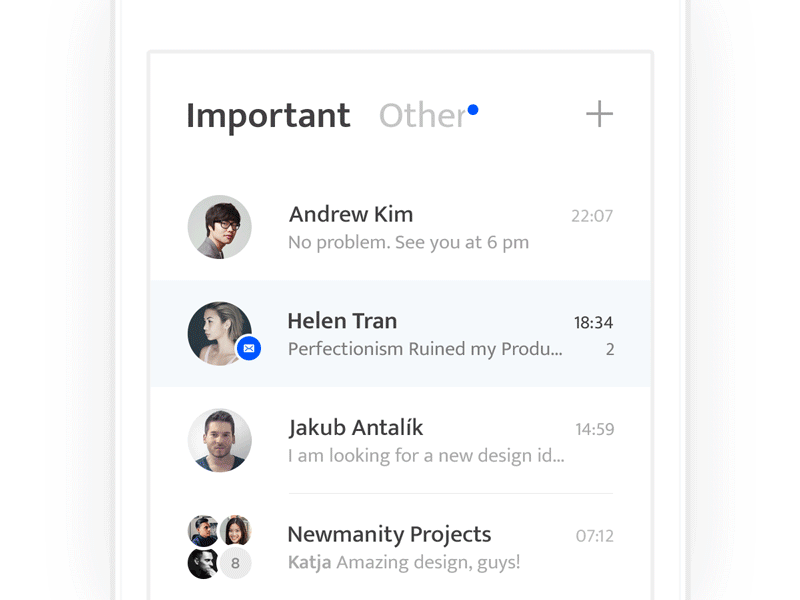Click Helen Tran's profile picture
The height and width of the screenshot is (600, 800).
point(217,332)
